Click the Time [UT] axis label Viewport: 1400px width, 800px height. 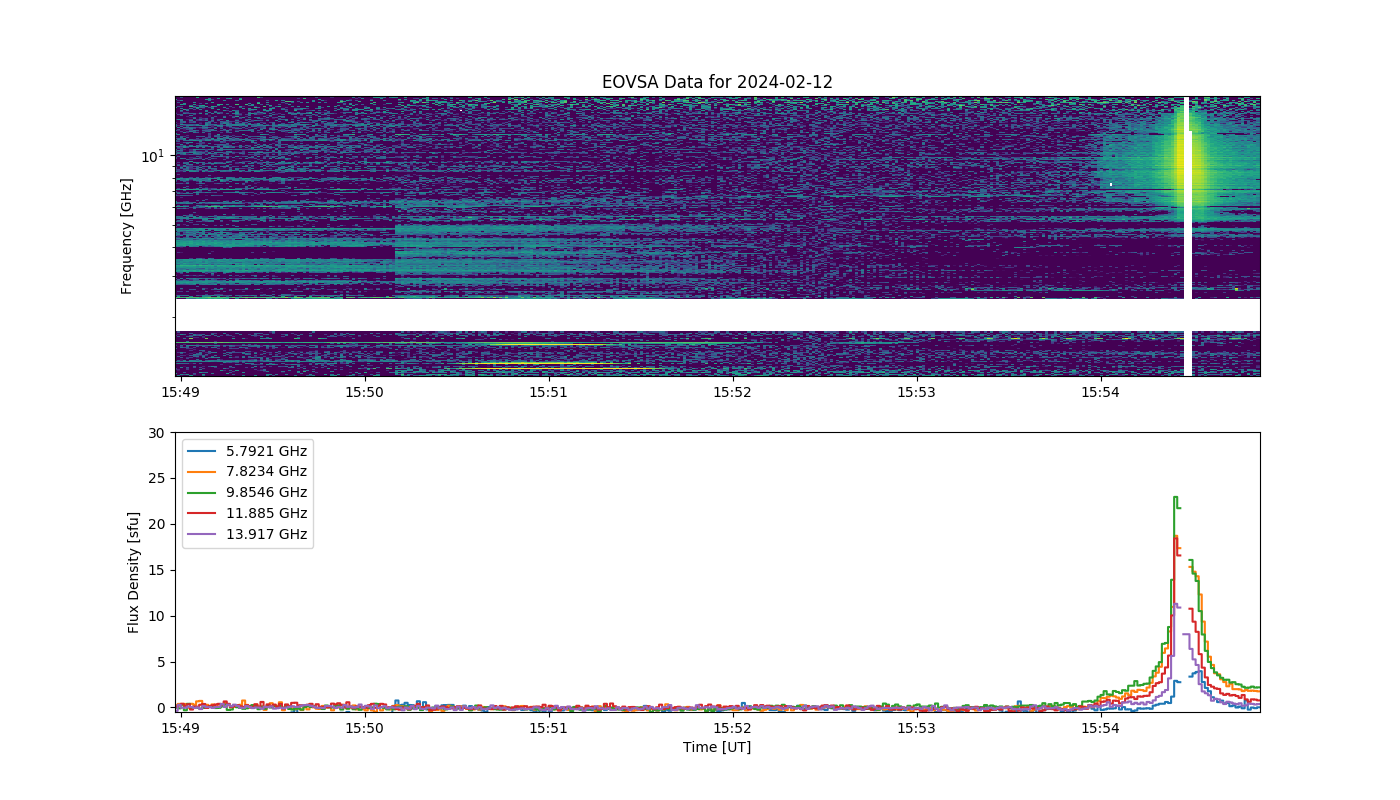[717, 747]
